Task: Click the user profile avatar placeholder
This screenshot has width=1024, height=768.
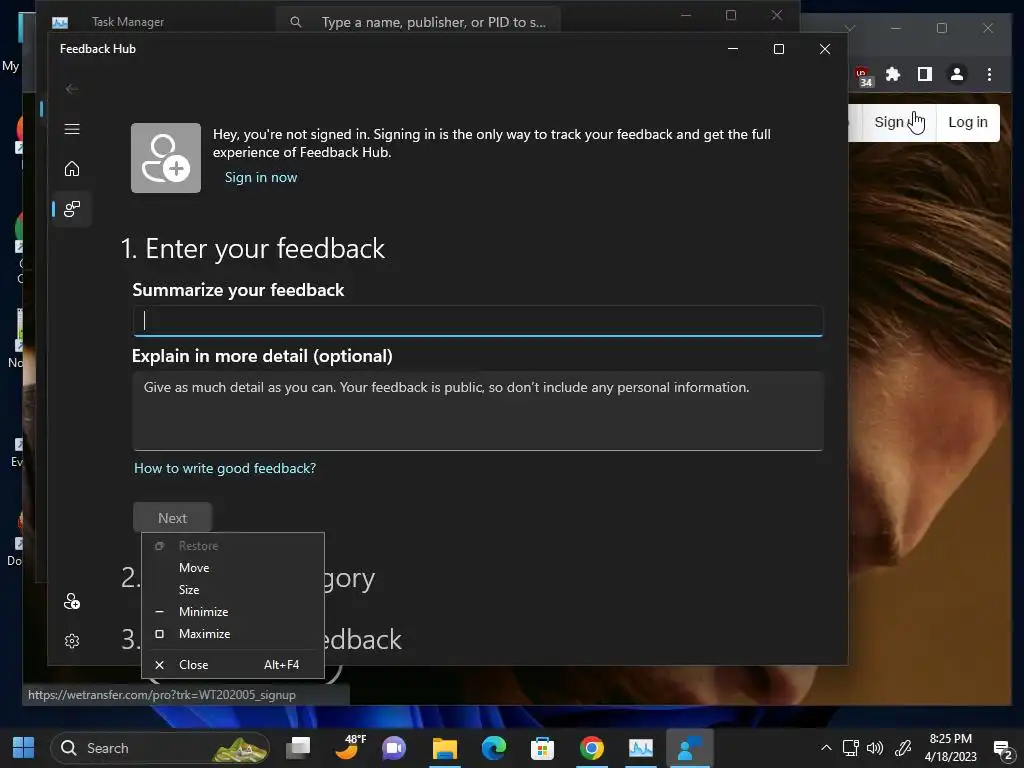Action: 166,158
